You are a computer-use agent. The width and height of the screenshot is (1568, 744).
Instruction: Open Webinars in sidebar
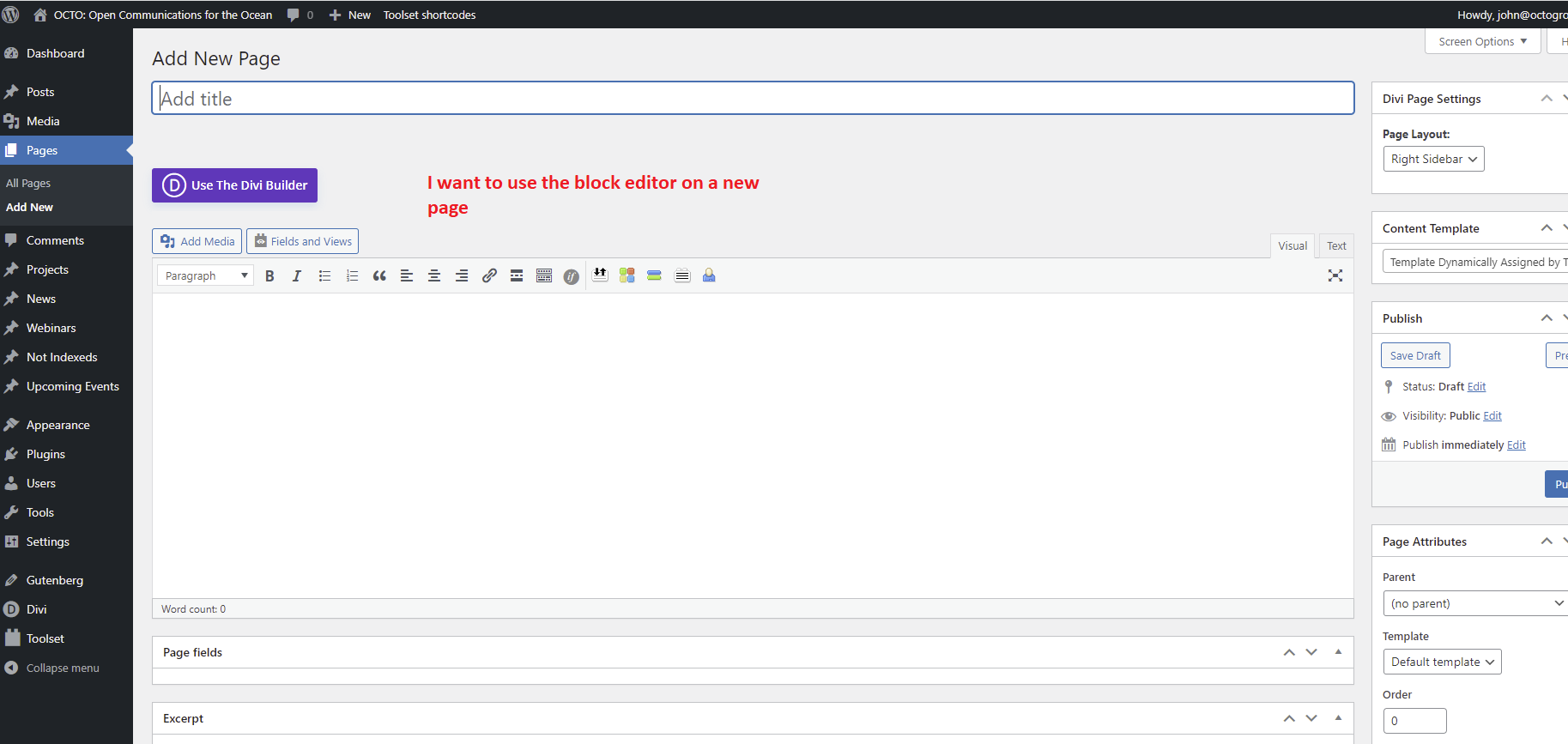coord(66,328)
